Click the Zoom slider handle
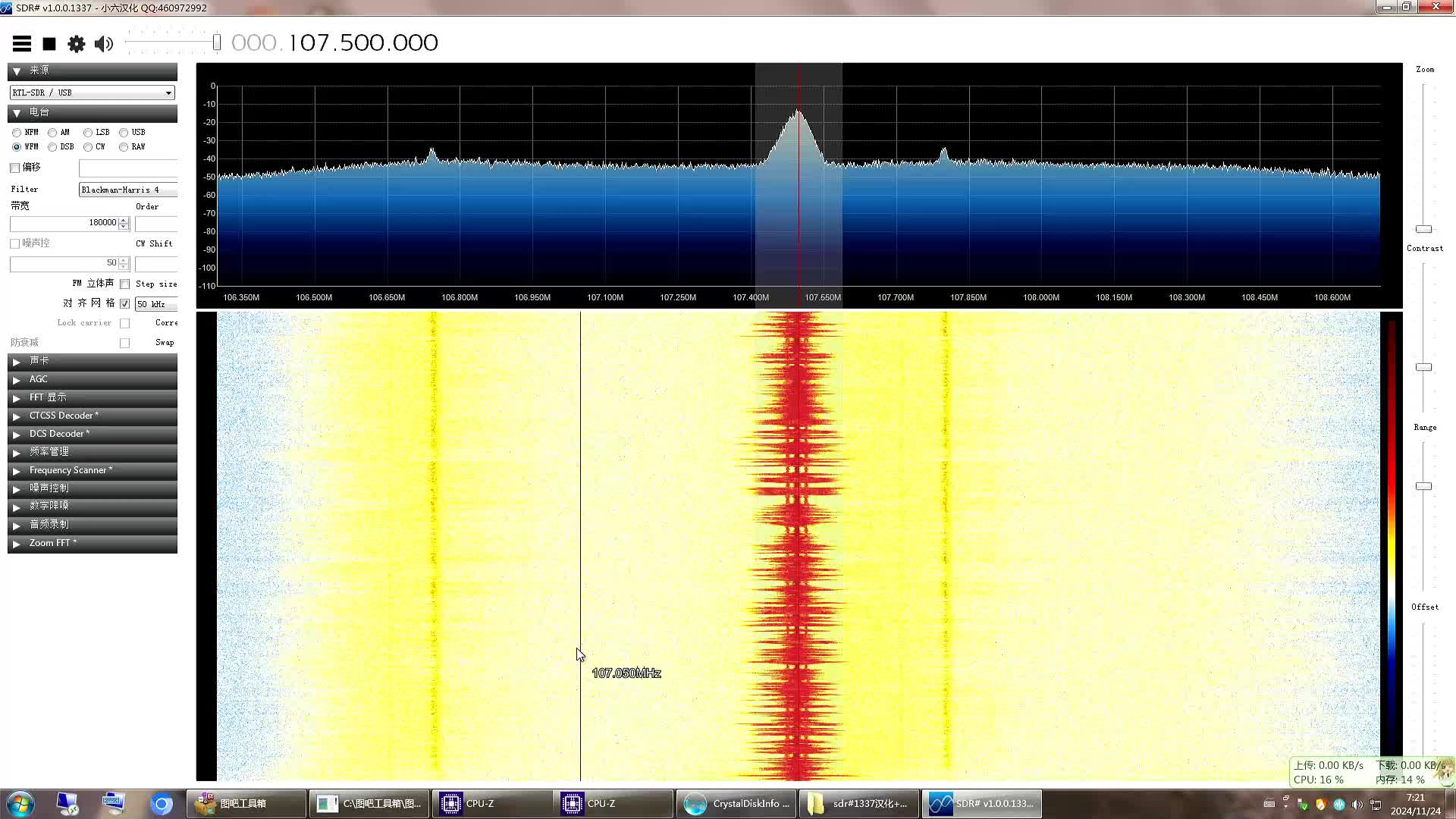 [1423, 229]
